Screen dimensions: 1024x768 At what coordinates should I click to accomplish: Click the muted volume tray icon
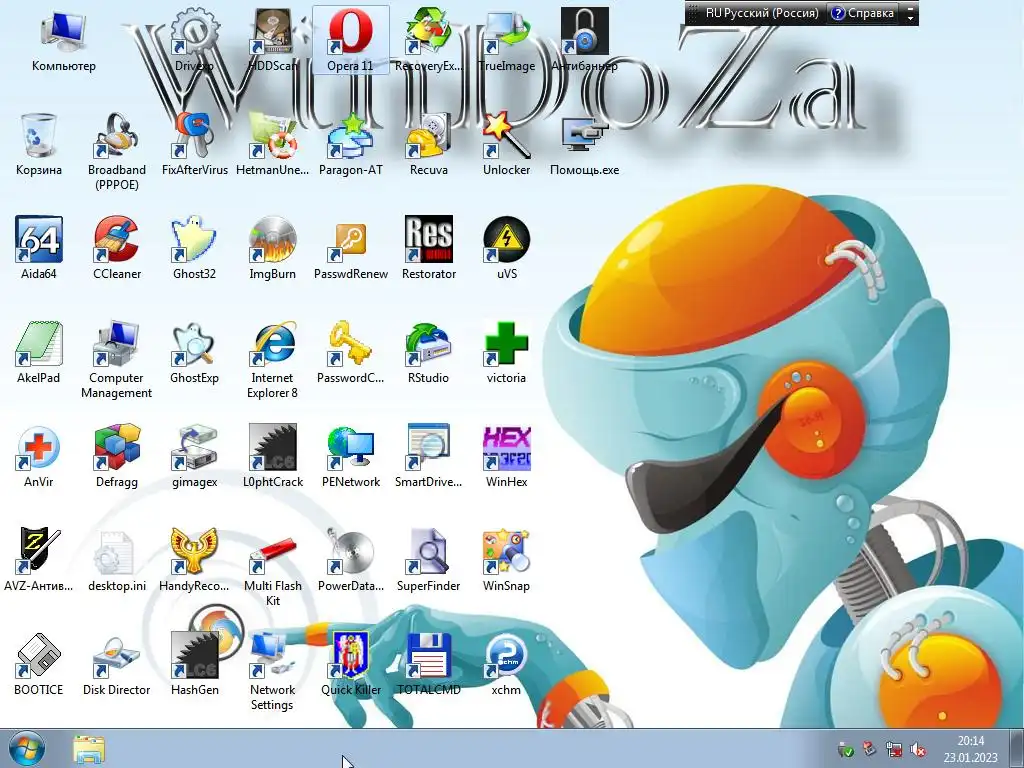pos(918,749)
